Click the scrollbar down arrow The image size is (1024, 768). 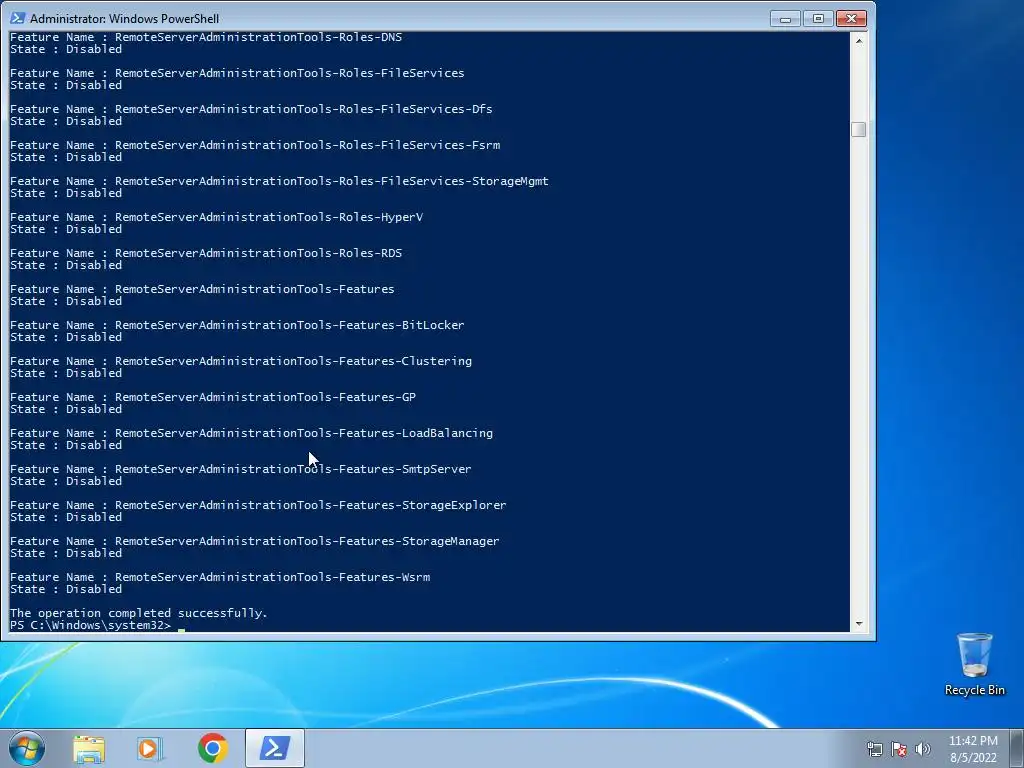click(859, 624)
